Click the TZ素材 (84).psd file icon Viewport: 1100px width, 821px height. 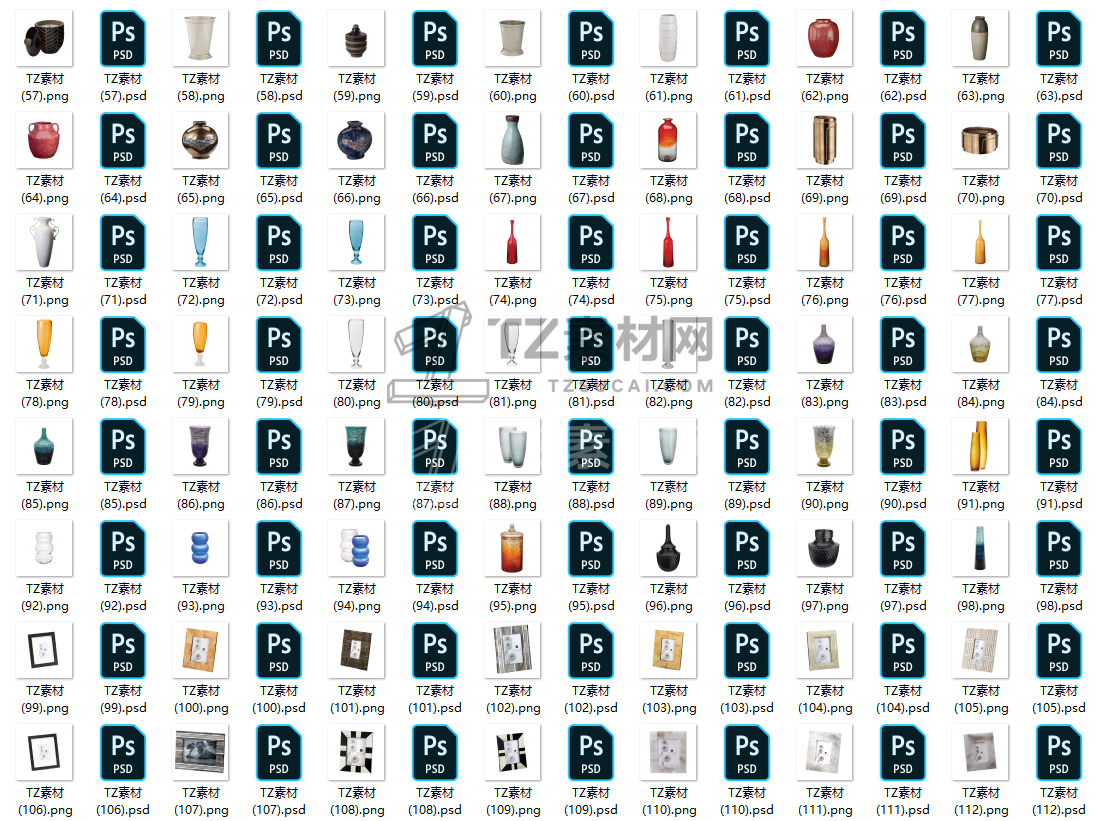pos(1059,345)
